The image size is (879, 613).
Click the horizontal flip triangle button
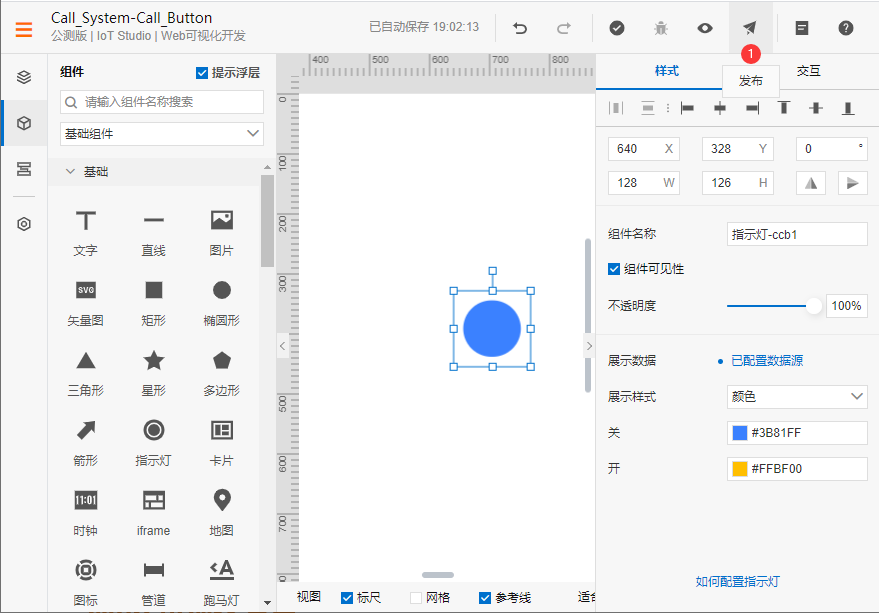coord(811,183)
